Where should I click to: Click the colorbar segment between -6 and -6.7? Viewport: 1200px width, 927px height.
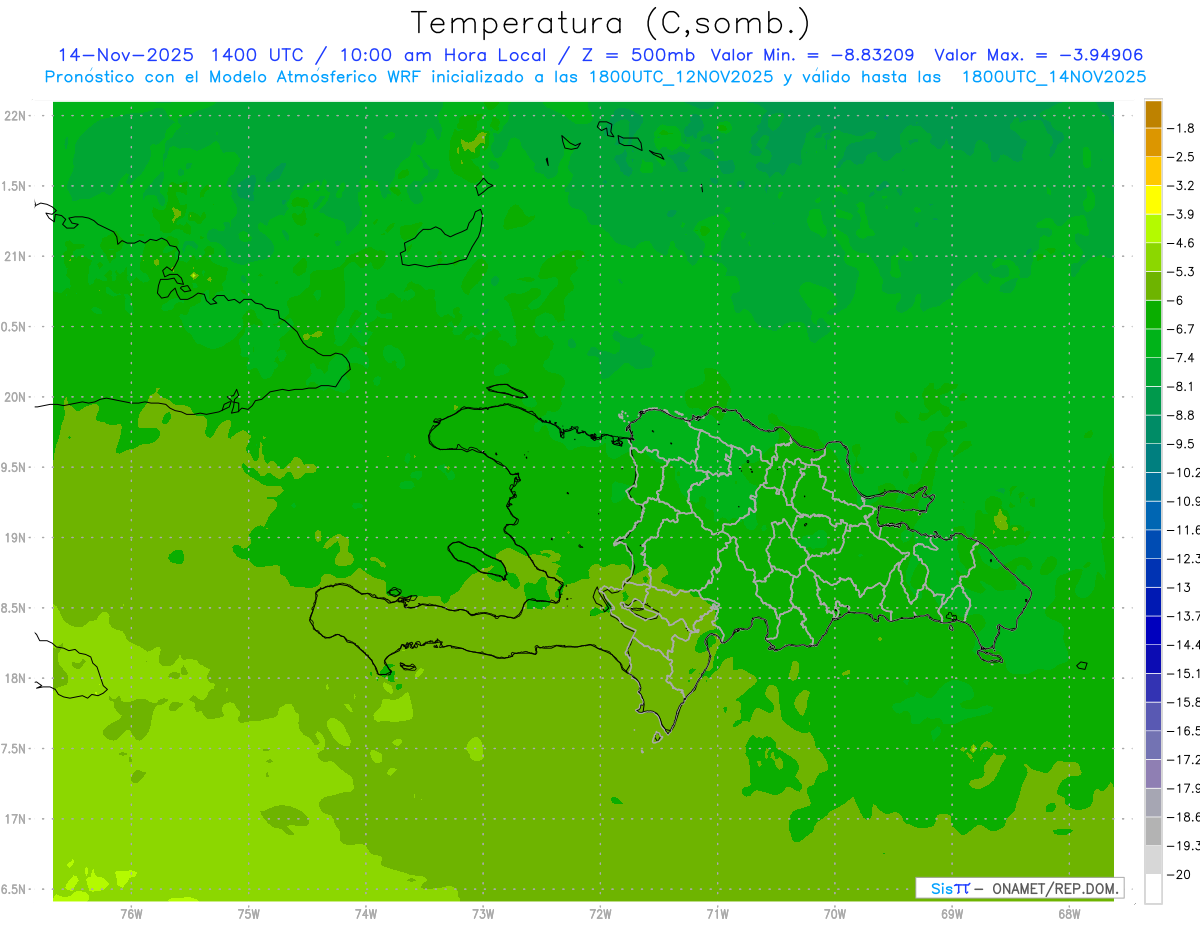point(1153,314)
